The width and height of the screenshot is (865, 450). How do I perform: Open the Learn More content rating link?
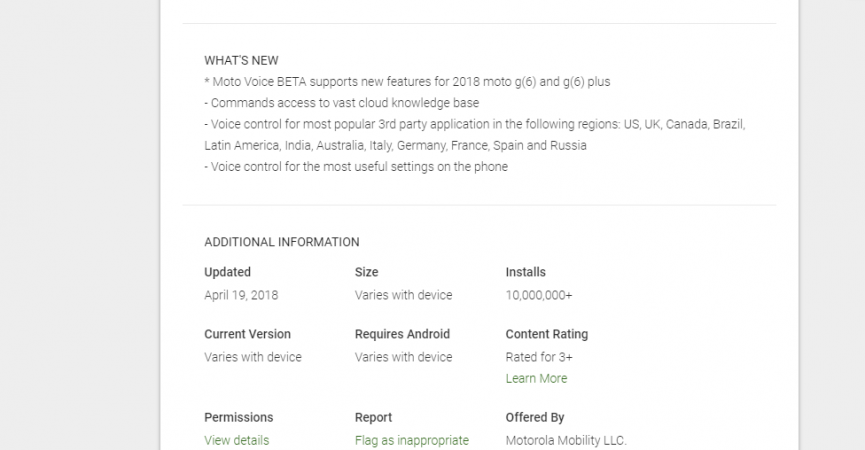pyautogui.click(x=536, y=378)
